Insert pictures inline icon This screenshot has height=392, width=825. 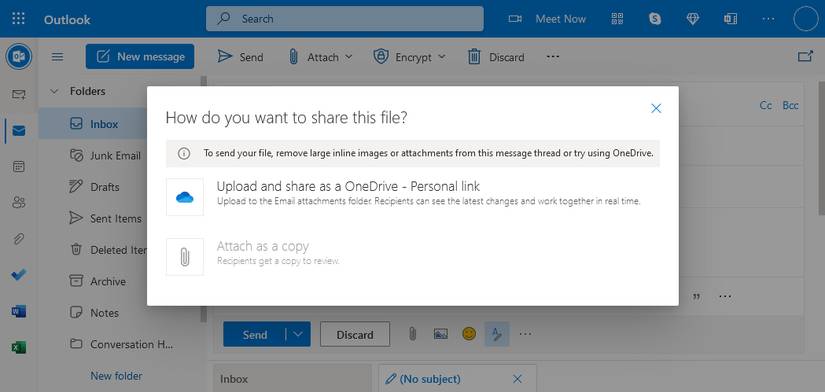[x=440, y=334]
